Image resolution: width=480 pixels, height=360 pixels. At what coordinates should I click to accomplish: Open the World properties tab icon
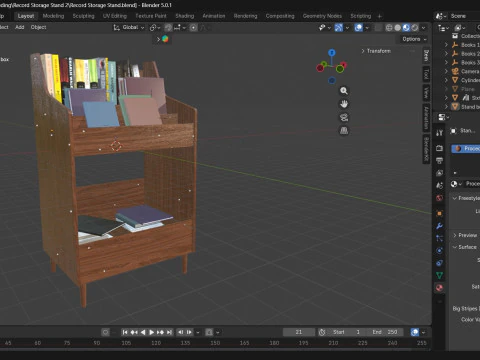point(439,198)
